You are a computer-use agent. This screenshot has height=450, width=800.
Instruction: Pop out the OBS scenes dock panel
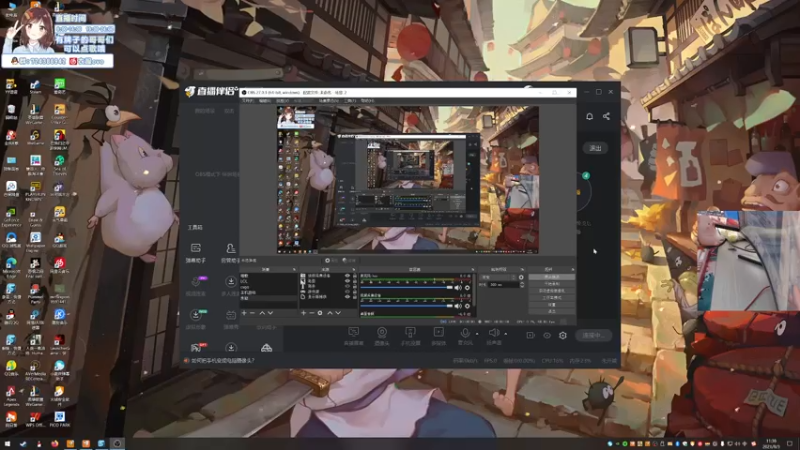coord(294,269)
